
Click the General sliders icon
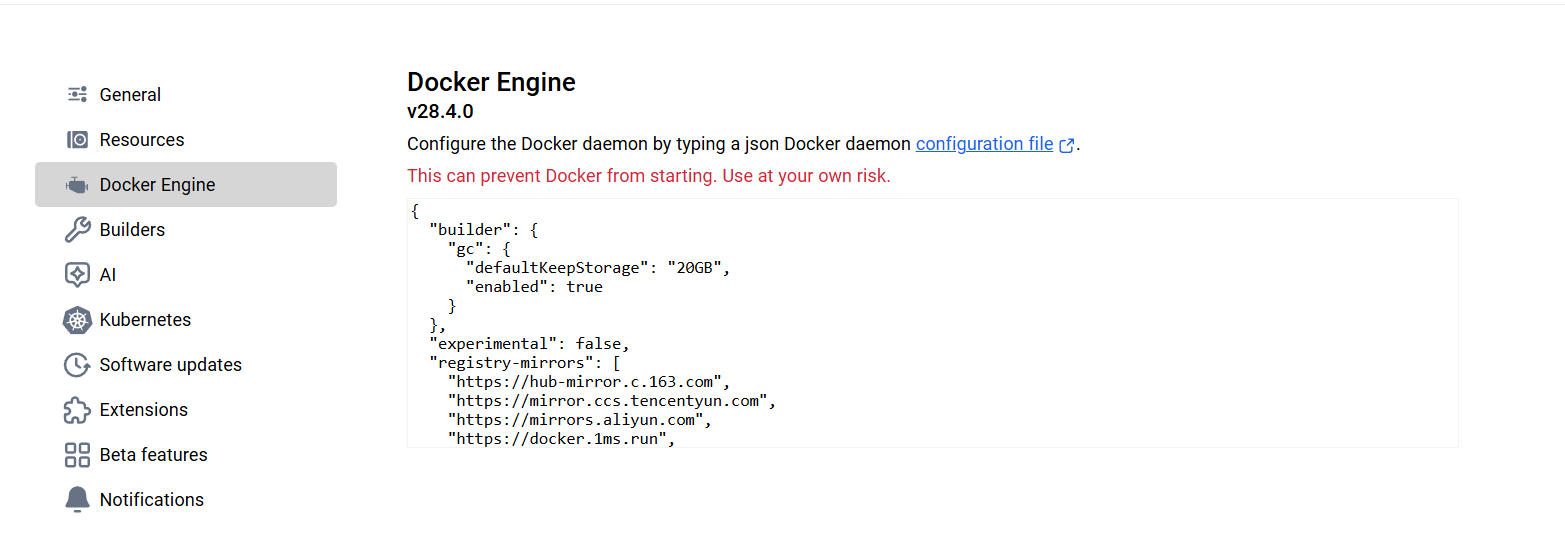(x=77, y=95)
